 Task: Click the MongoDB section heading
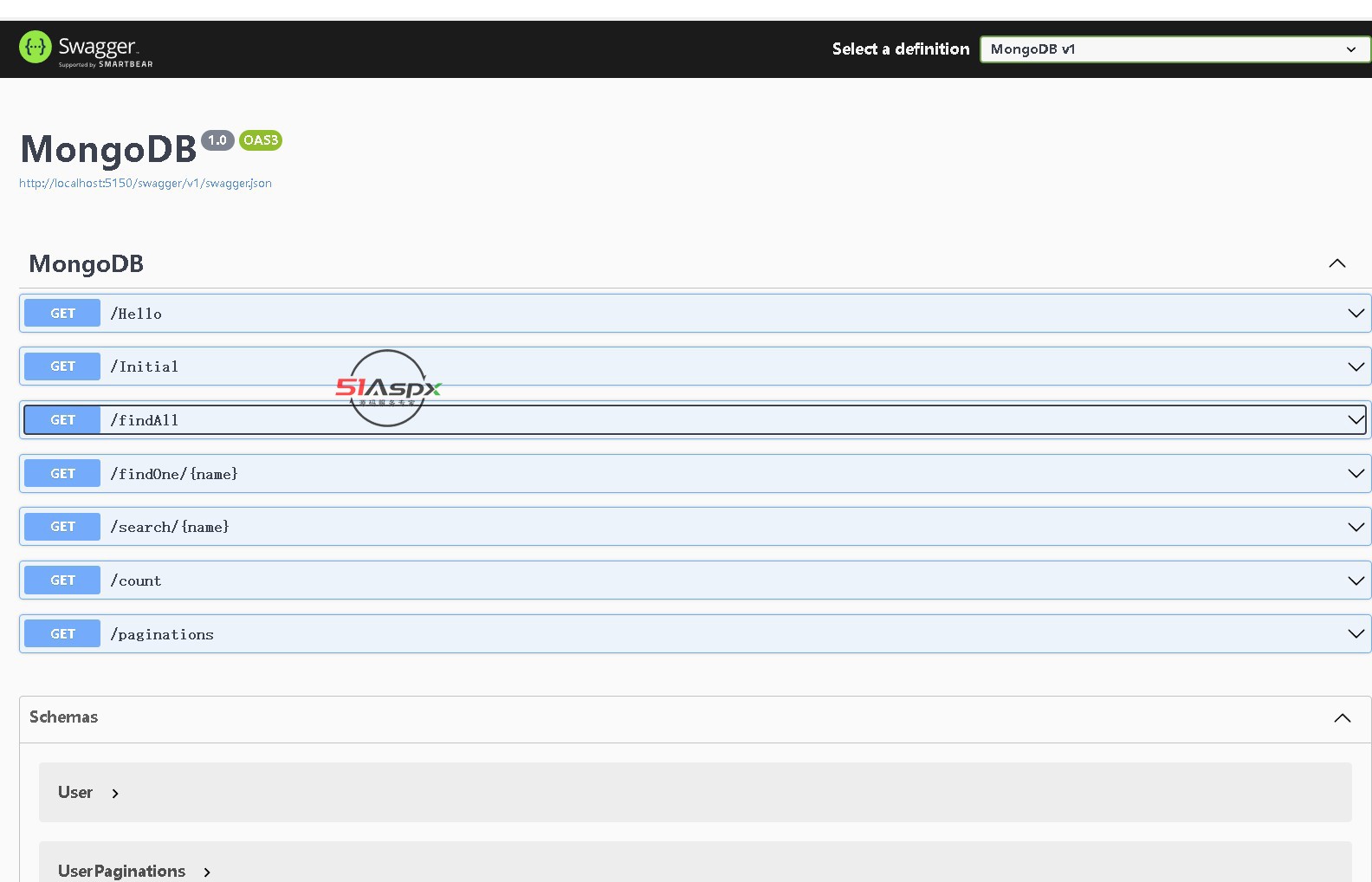point(87,264)
